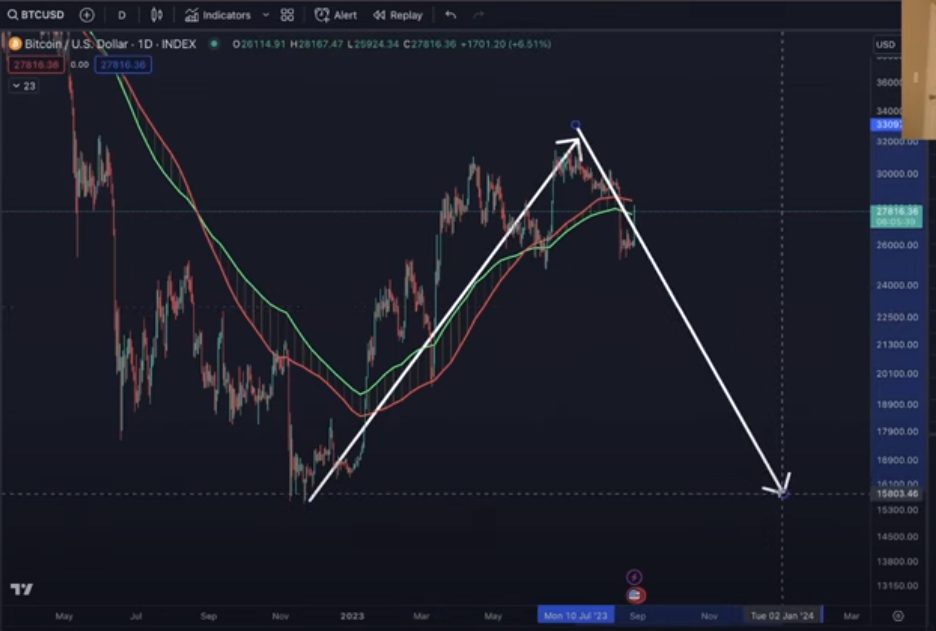Image resolution: width=936 pixels, height=631 pixels.
Task: Select the arrow anchor point at 15803.46
Action: 784,494
